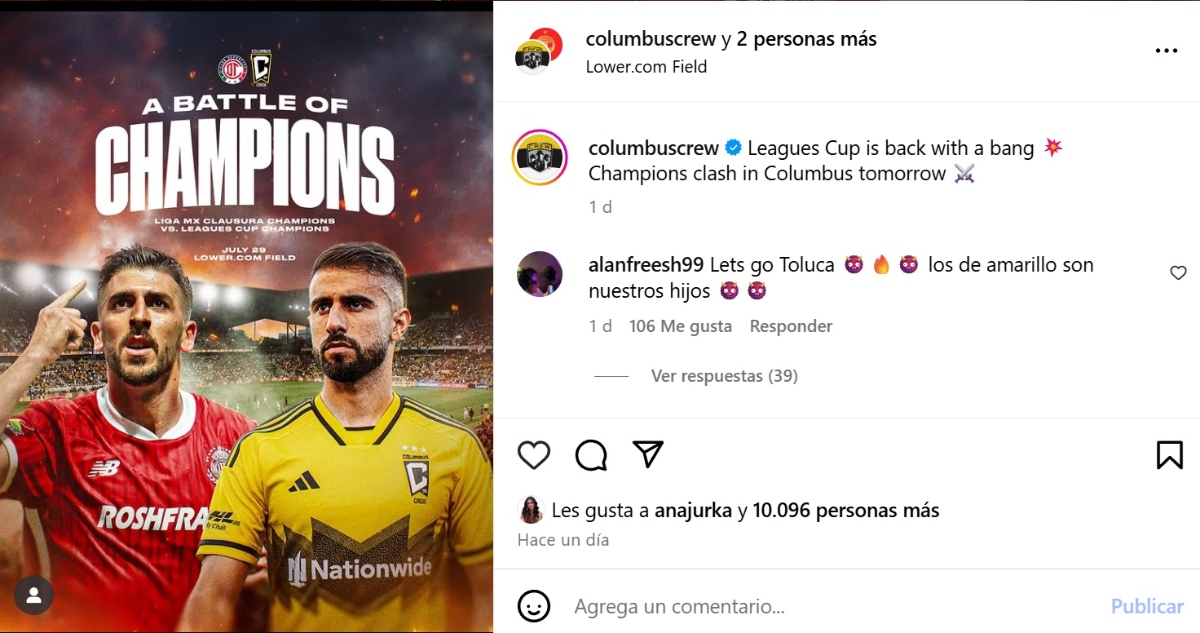Open the three-dot more options menu
Screen dimensions: 1200x633
coord(1166,51)
